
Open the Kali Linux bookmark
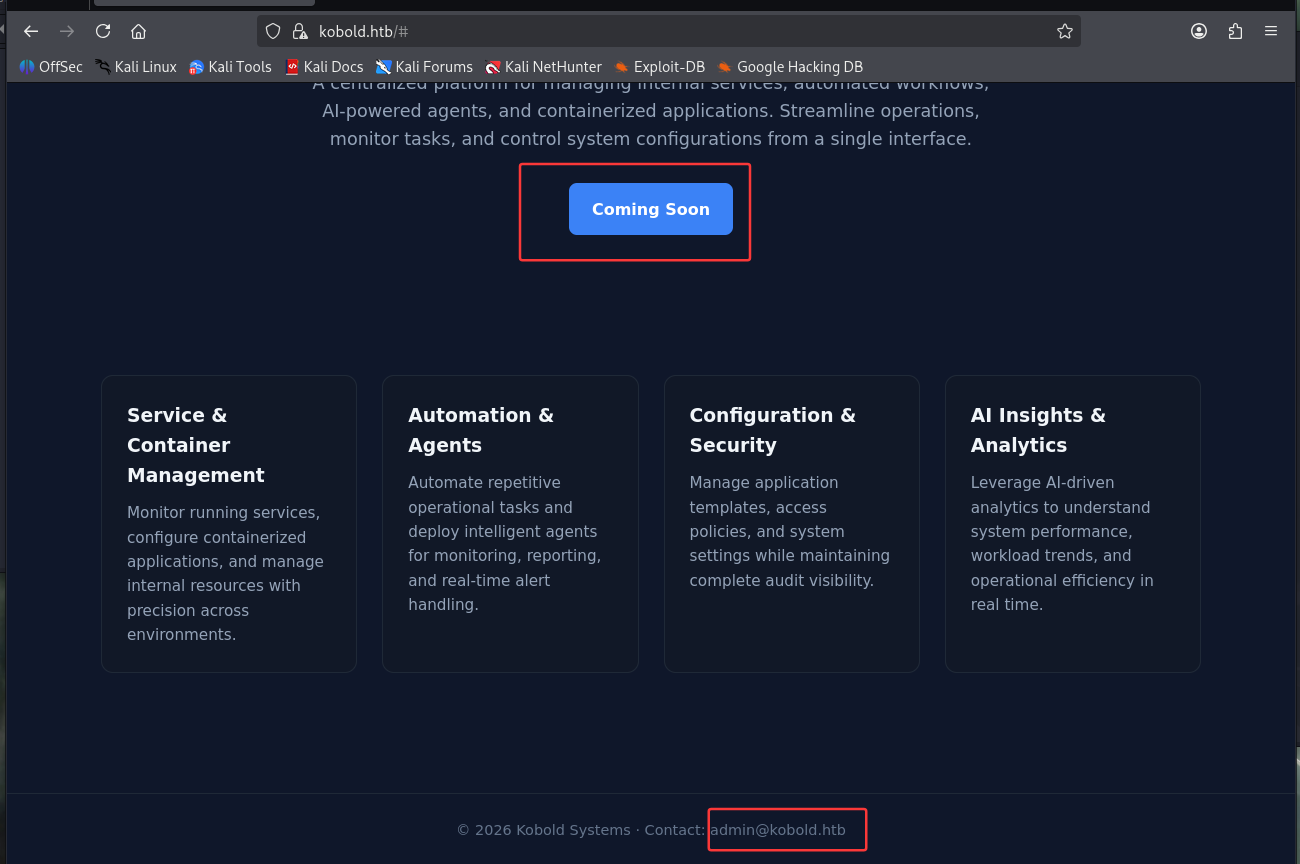[136, 67]
